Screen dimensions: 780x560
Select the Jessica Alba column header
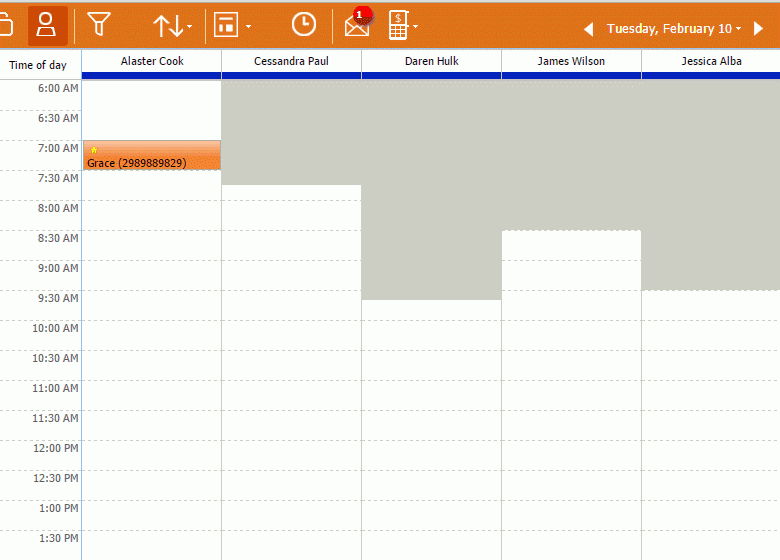[x=711, y=61]
